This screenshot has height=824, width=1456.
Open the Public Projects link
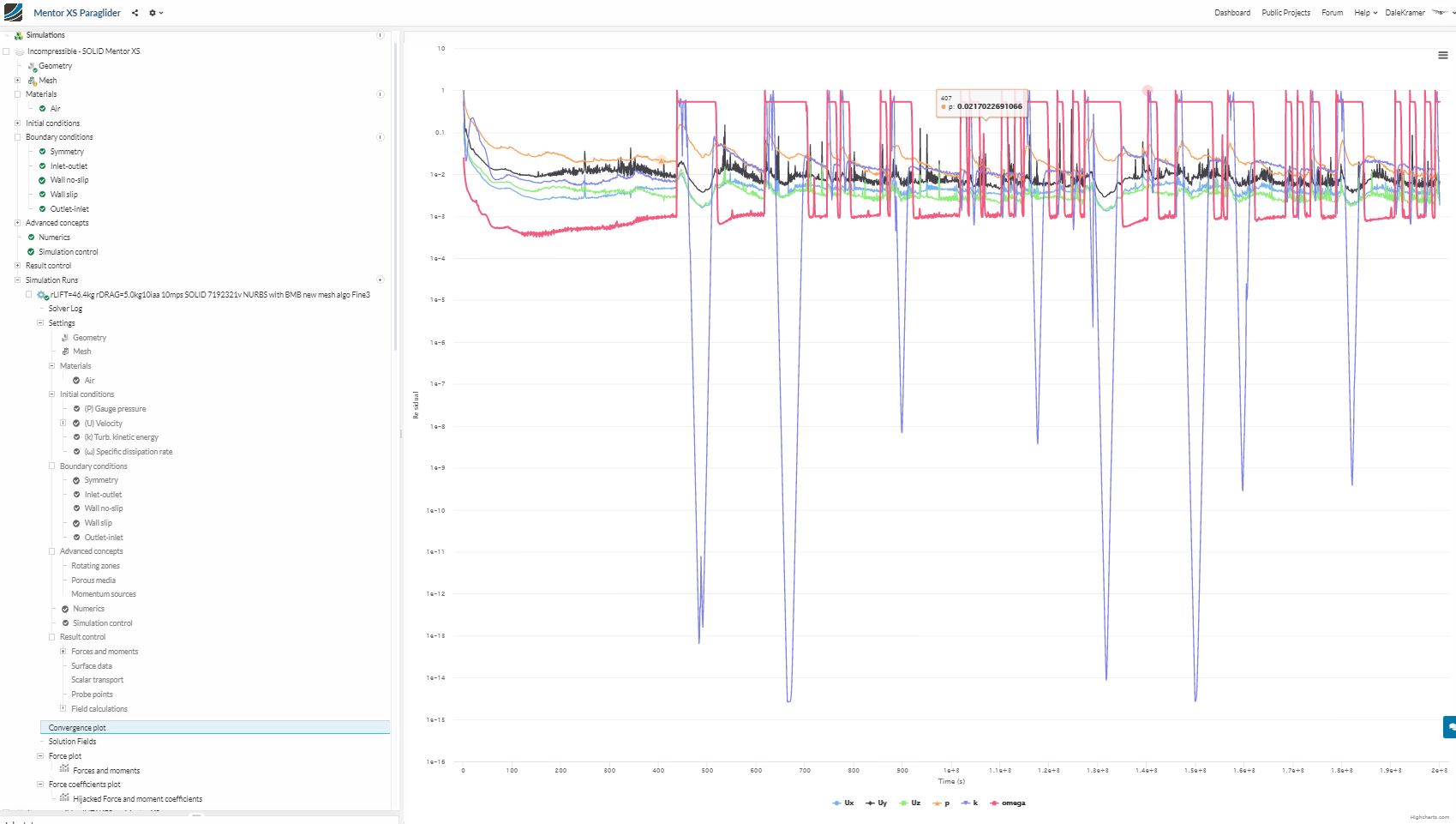(1285, 13)
